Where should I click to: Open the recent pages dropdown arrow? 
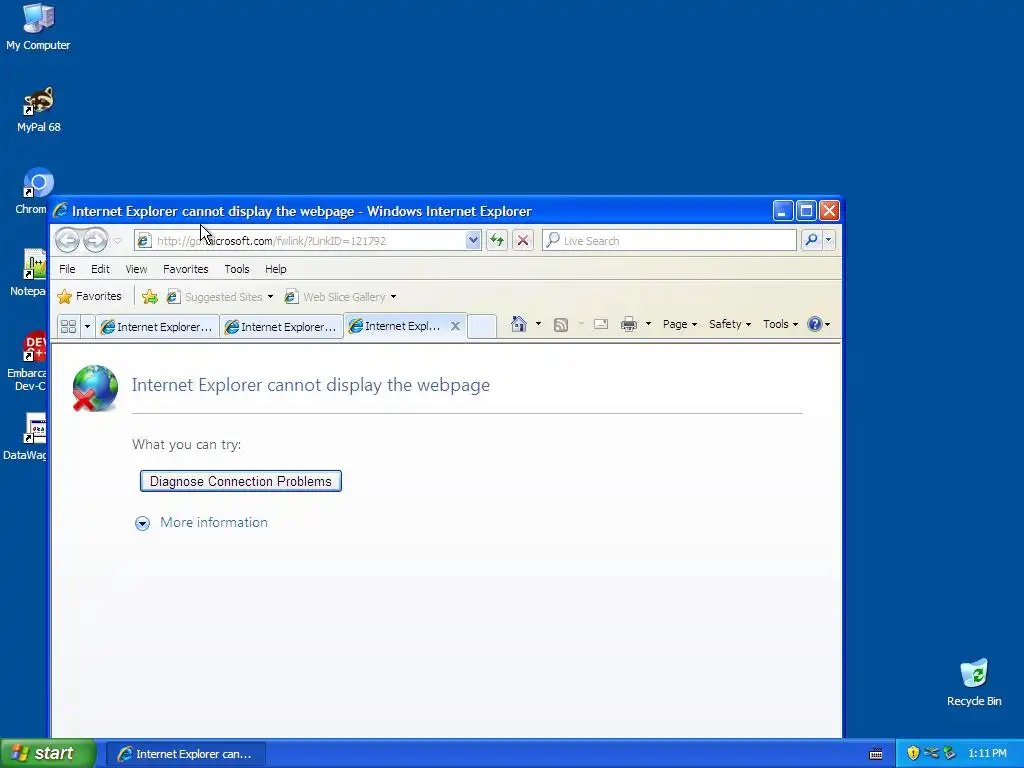(x=118, y=241)
